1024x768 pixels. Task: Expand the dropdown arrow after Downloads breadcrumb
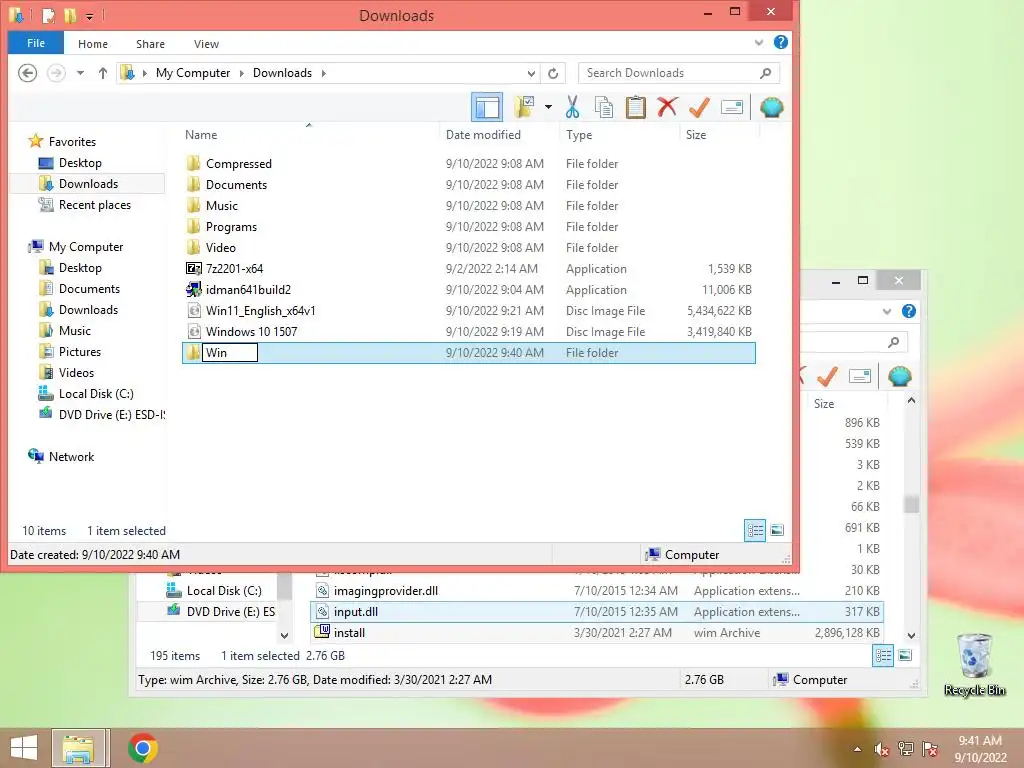pos(323,73)
